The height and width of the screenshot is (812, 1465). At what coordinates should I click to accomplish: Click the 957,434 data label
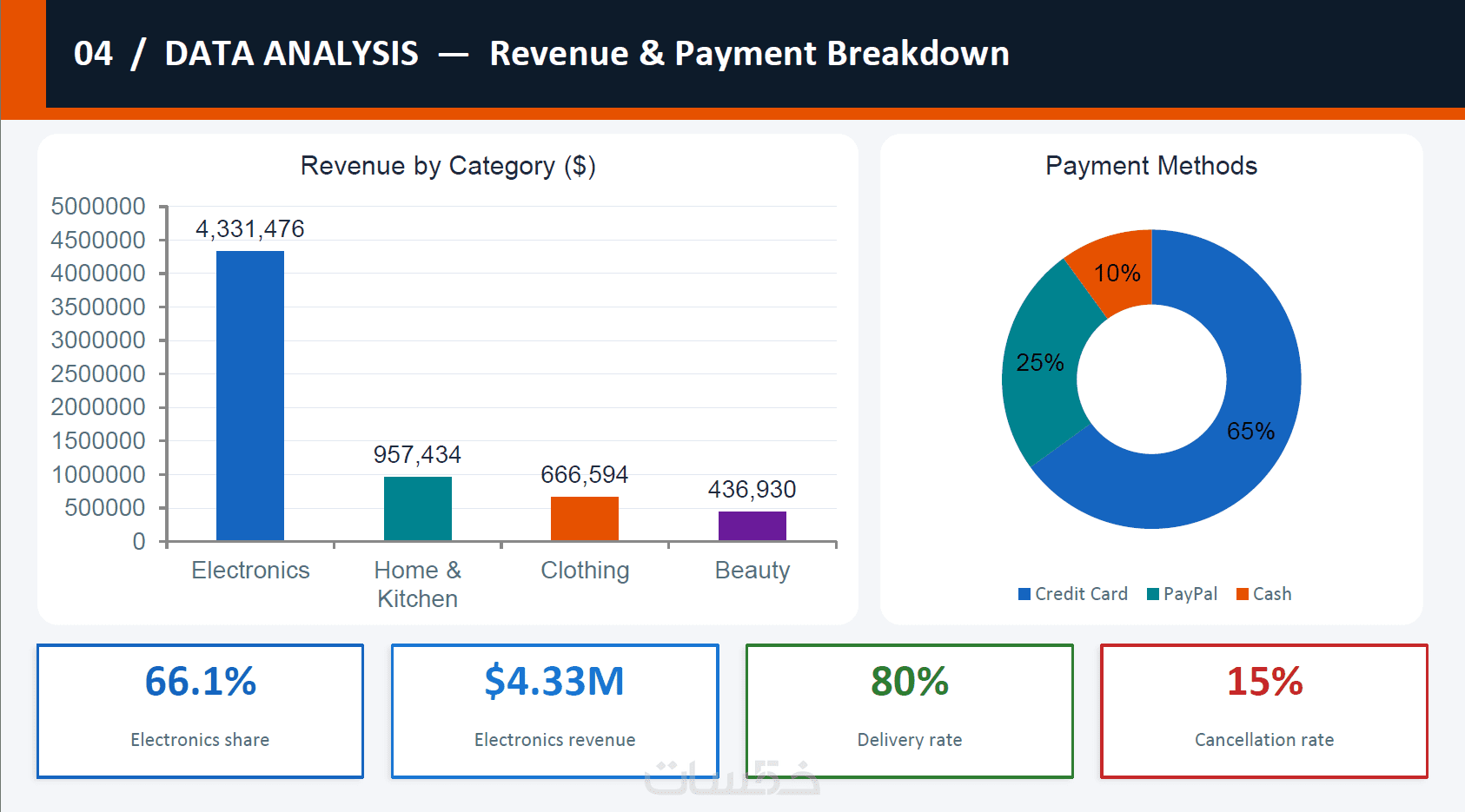(x=418, y=455)
